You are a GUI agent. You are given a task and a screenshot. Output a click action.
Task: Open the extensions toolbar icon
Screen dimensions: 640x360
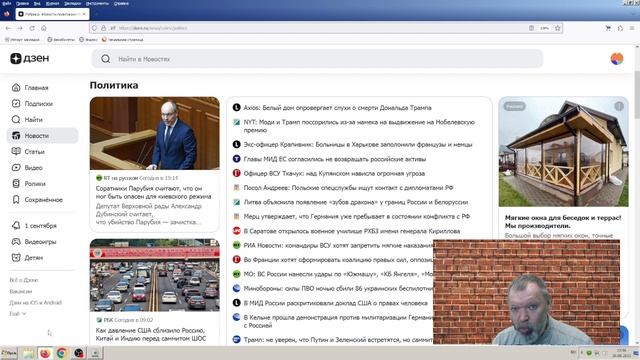coord(620,28)
